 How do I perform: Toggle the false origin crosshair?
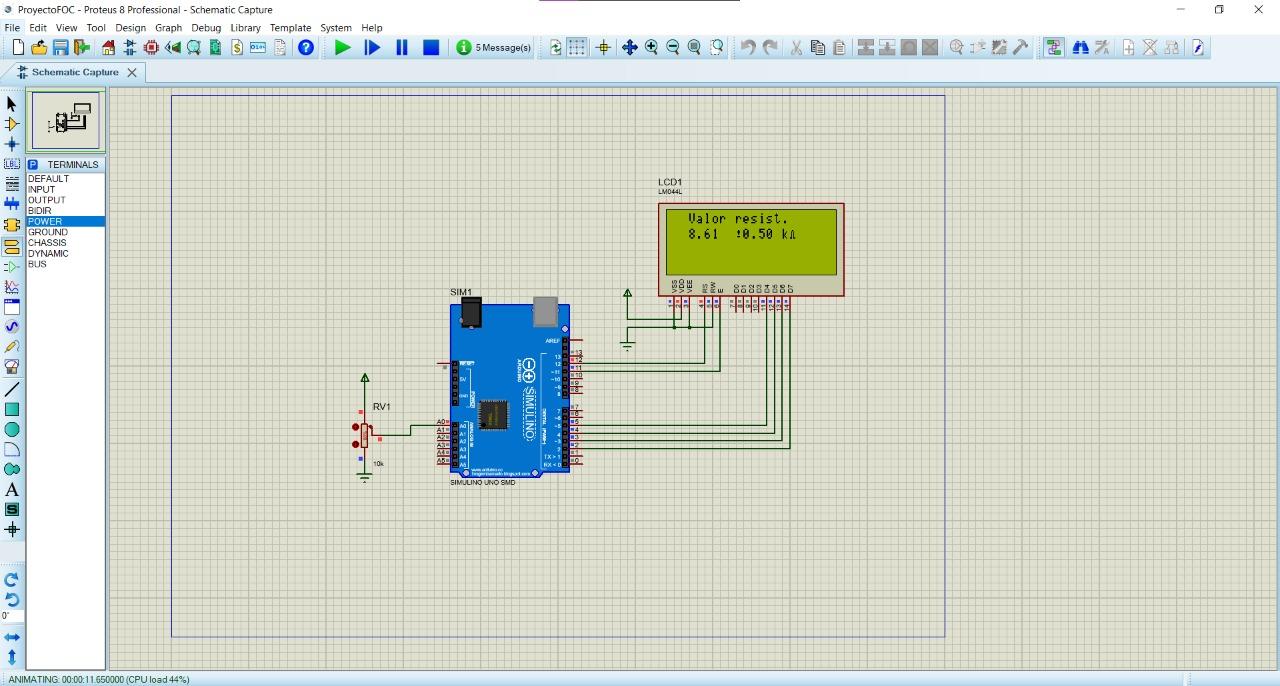tap(603, 47)
